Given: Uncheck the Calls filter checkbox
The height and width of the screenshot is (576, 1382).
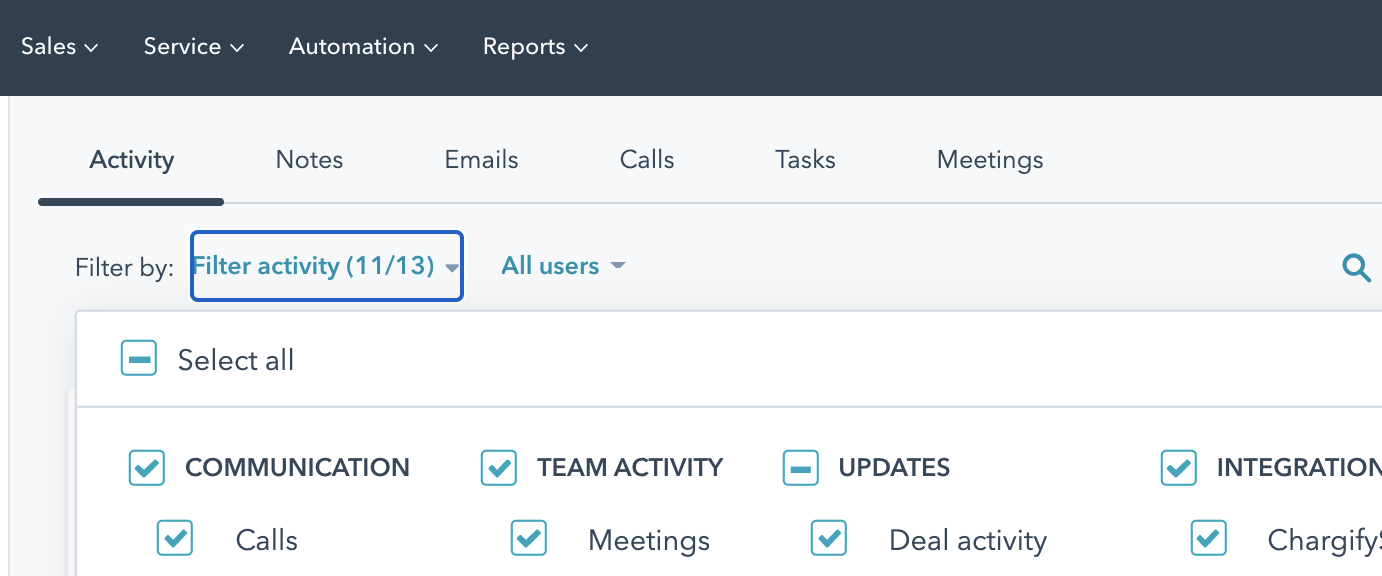Looking at the screenshot, I should (175, 539).
